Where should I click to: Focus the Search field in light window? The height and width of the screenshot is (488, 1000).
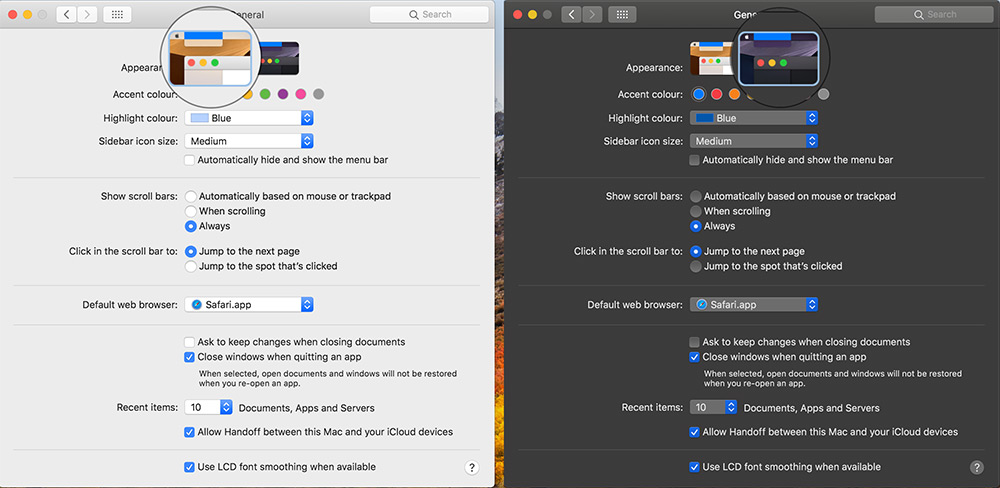pos(429,15)
